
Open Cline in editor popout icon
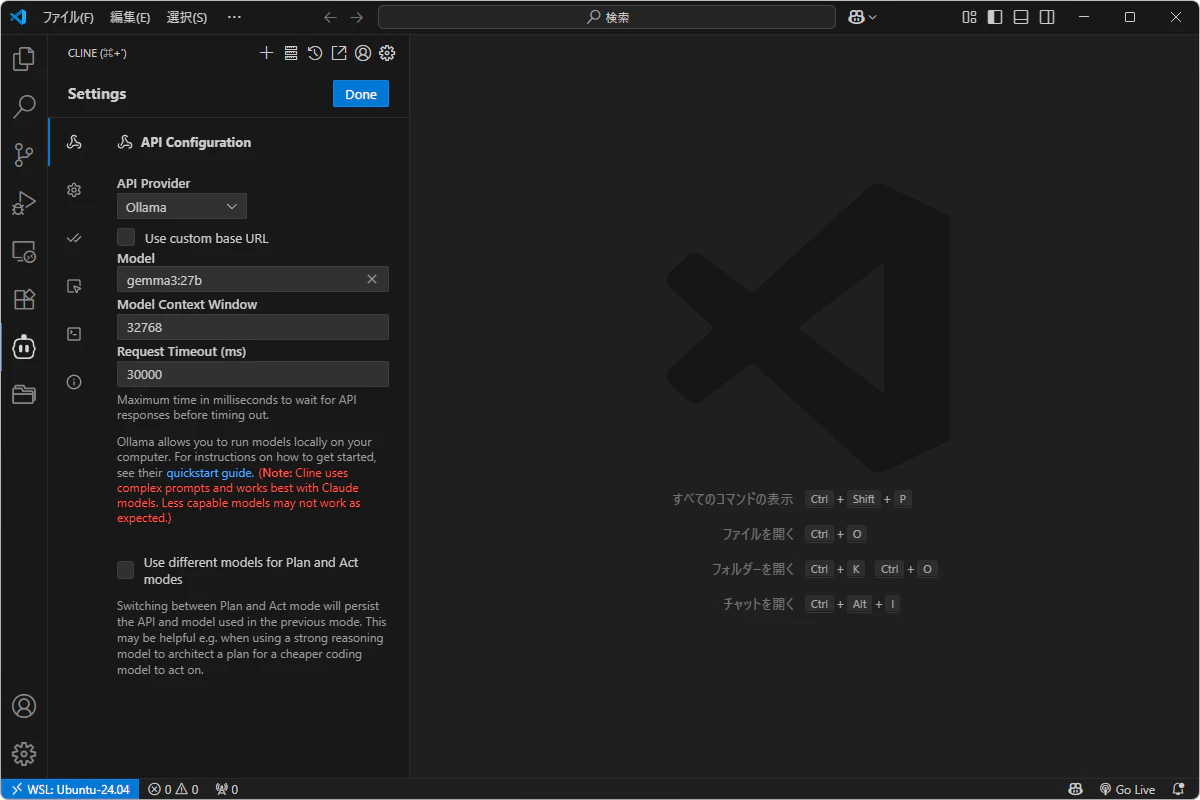[x=339, y=53]
